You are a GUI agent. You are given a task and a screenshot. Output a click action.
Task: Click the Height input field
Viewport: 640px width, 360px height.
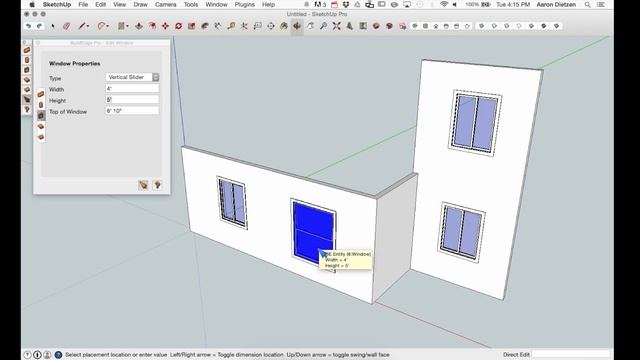click(132, 100)
